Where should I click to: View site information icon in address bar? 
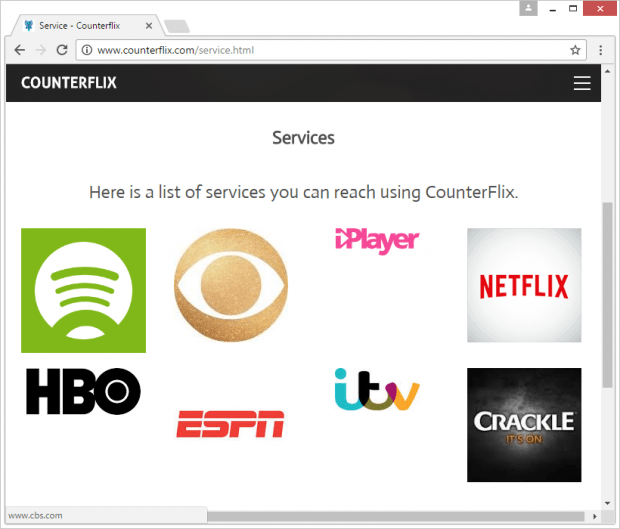[87, 50]
